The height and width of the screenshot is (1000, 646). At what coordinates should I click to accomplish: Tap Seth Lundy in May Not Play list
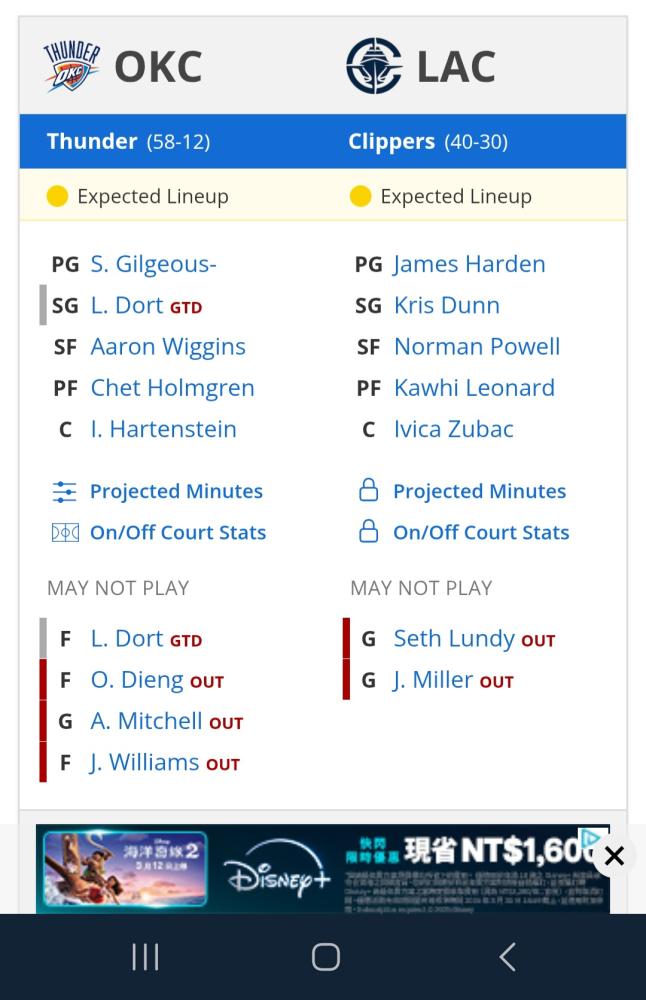point(454,638)
